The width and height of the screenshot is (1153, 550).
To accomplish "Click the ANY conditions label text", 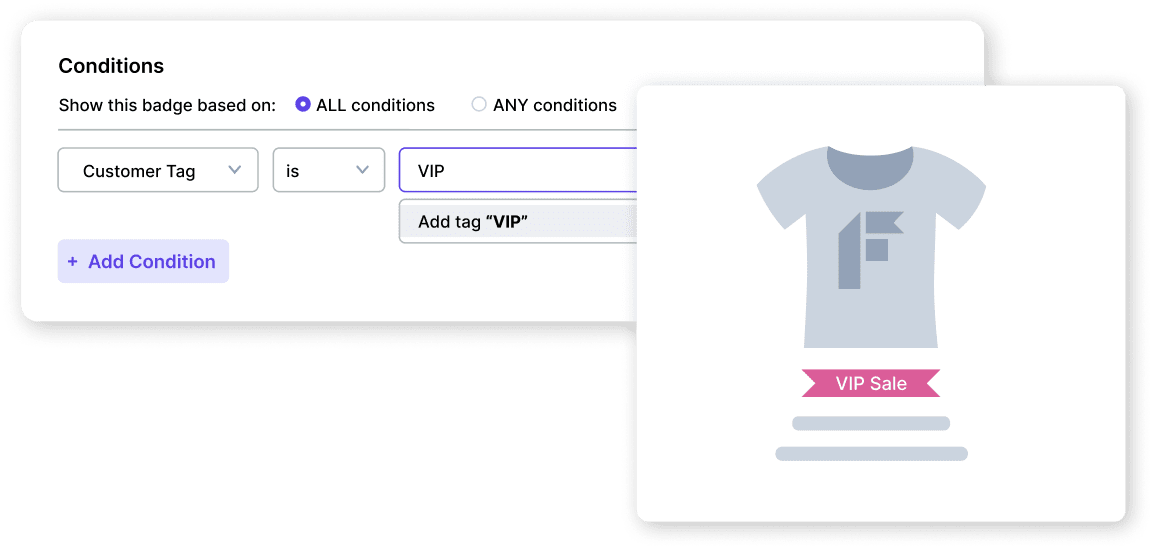I will pos(555,105).
